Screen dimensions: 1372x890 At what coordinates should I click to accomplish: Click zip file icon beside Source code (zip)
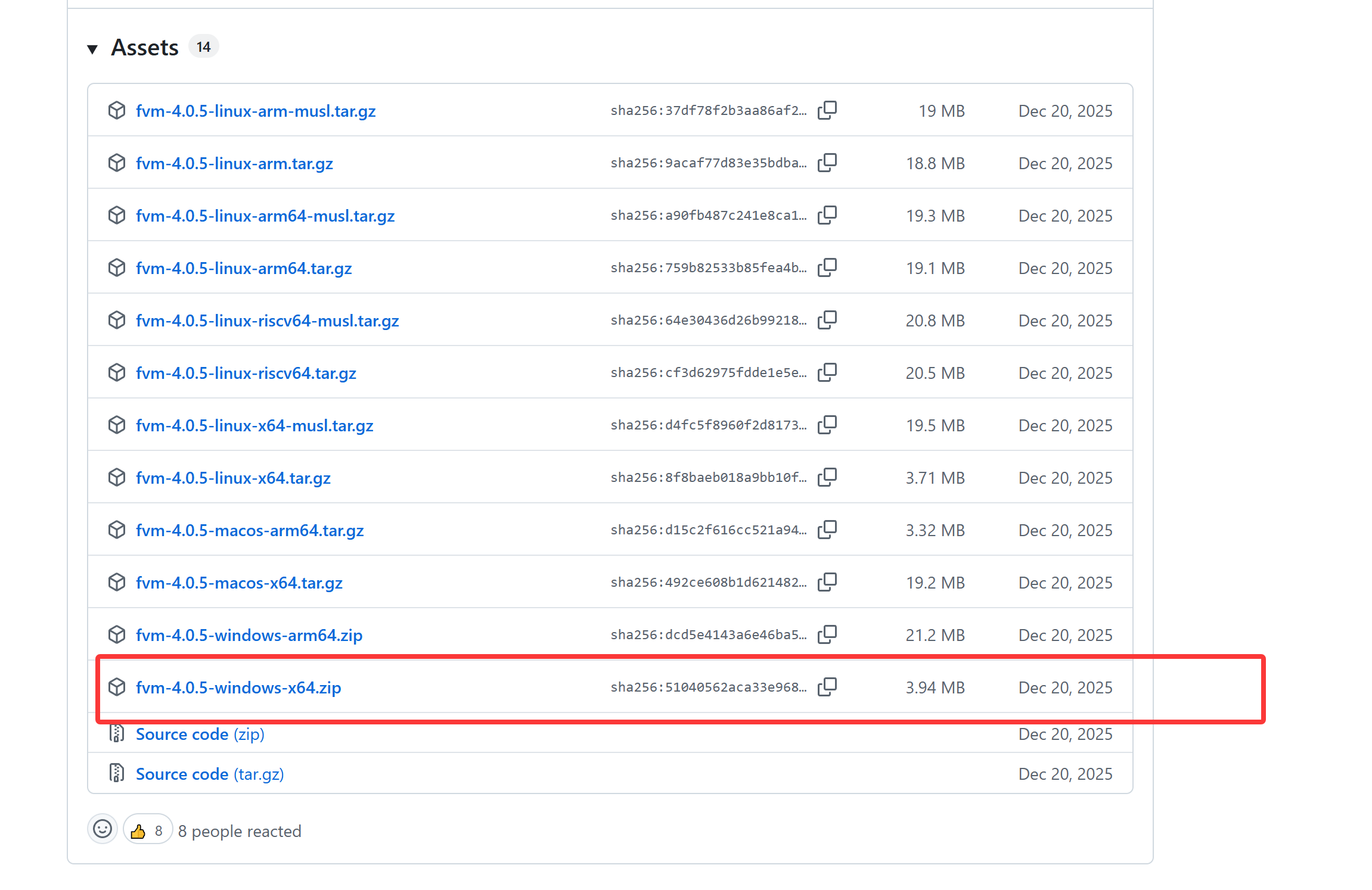point(117,733)
